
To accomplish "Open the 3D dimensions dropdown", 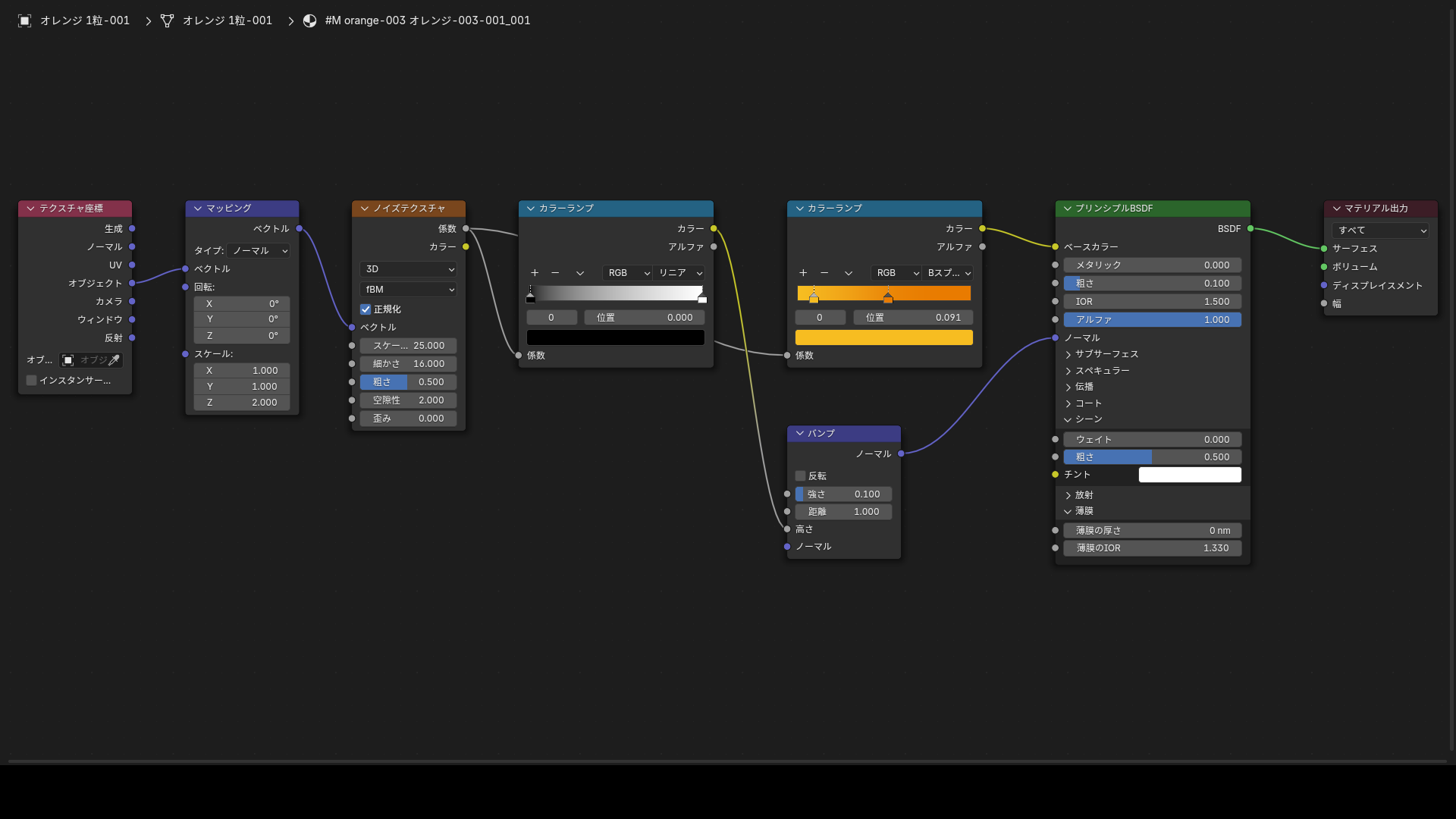I will (x=408, y=269).
